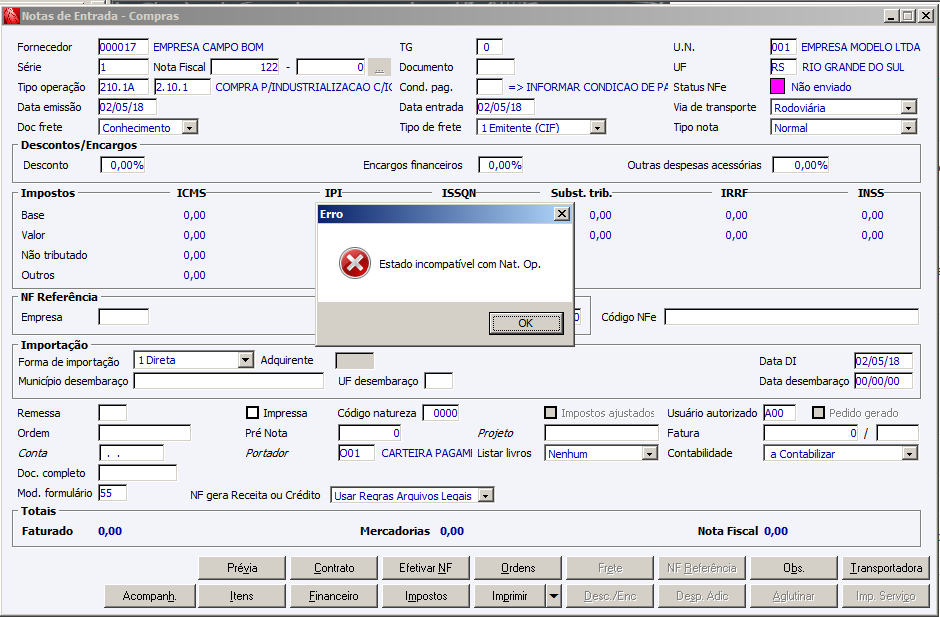Click the Impostos button
The width and height of the screenshot is (940, 617).
pos(426,596)
